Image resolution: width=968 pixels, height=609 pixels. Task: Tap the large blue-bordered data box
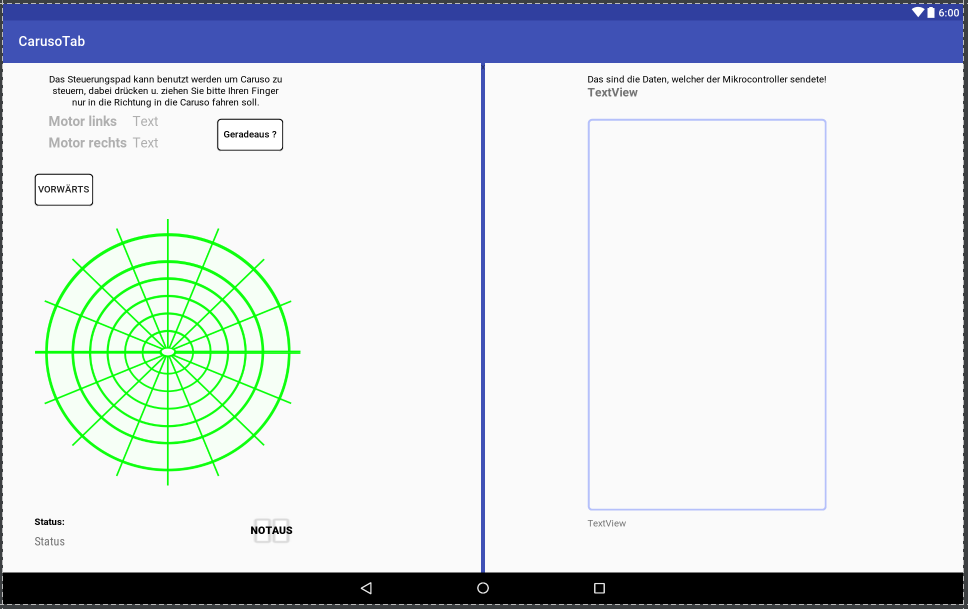(707, 315)
